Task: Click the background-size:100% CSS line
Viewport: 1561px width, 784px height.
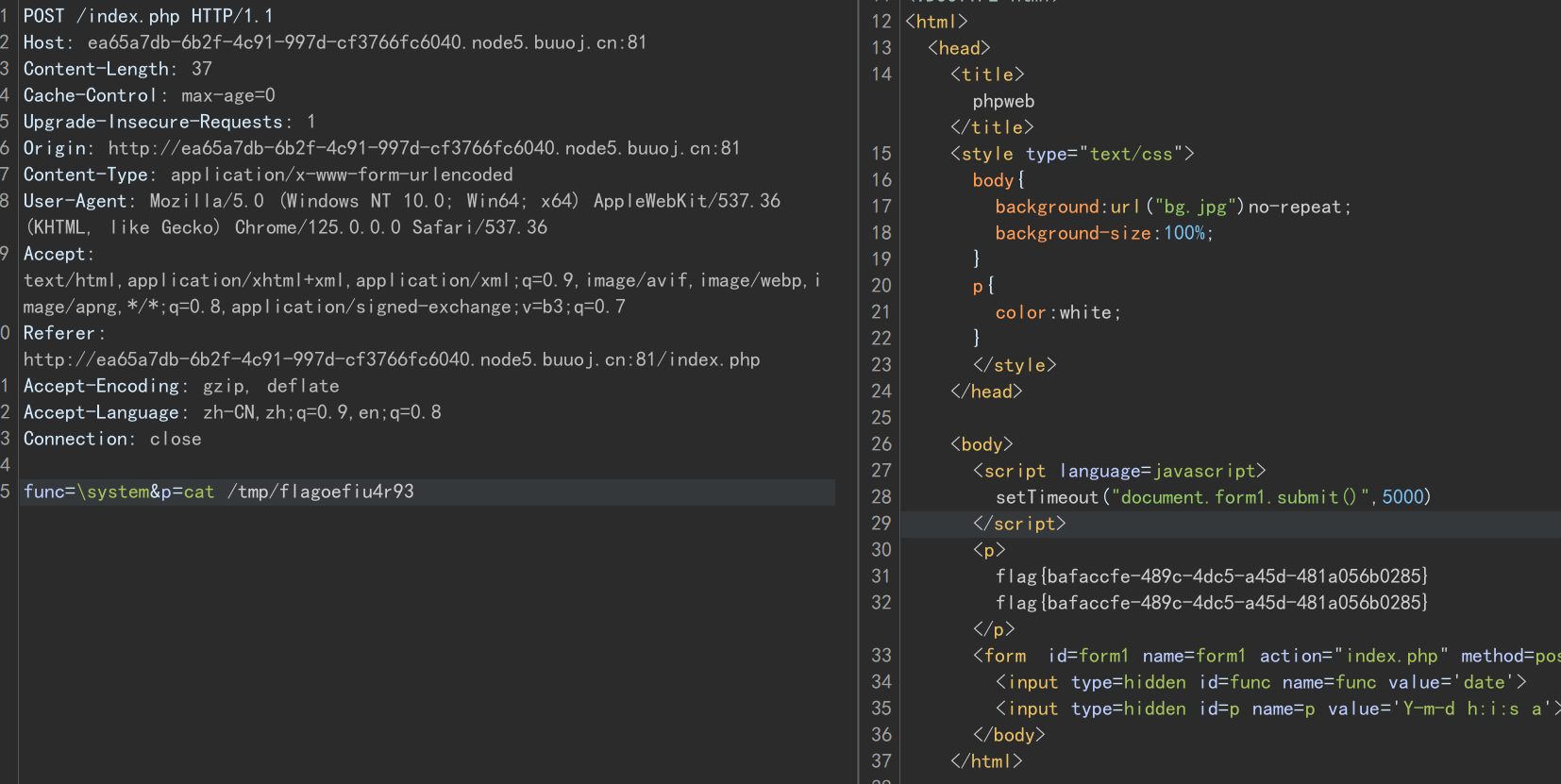Action: coord(1104,232)
